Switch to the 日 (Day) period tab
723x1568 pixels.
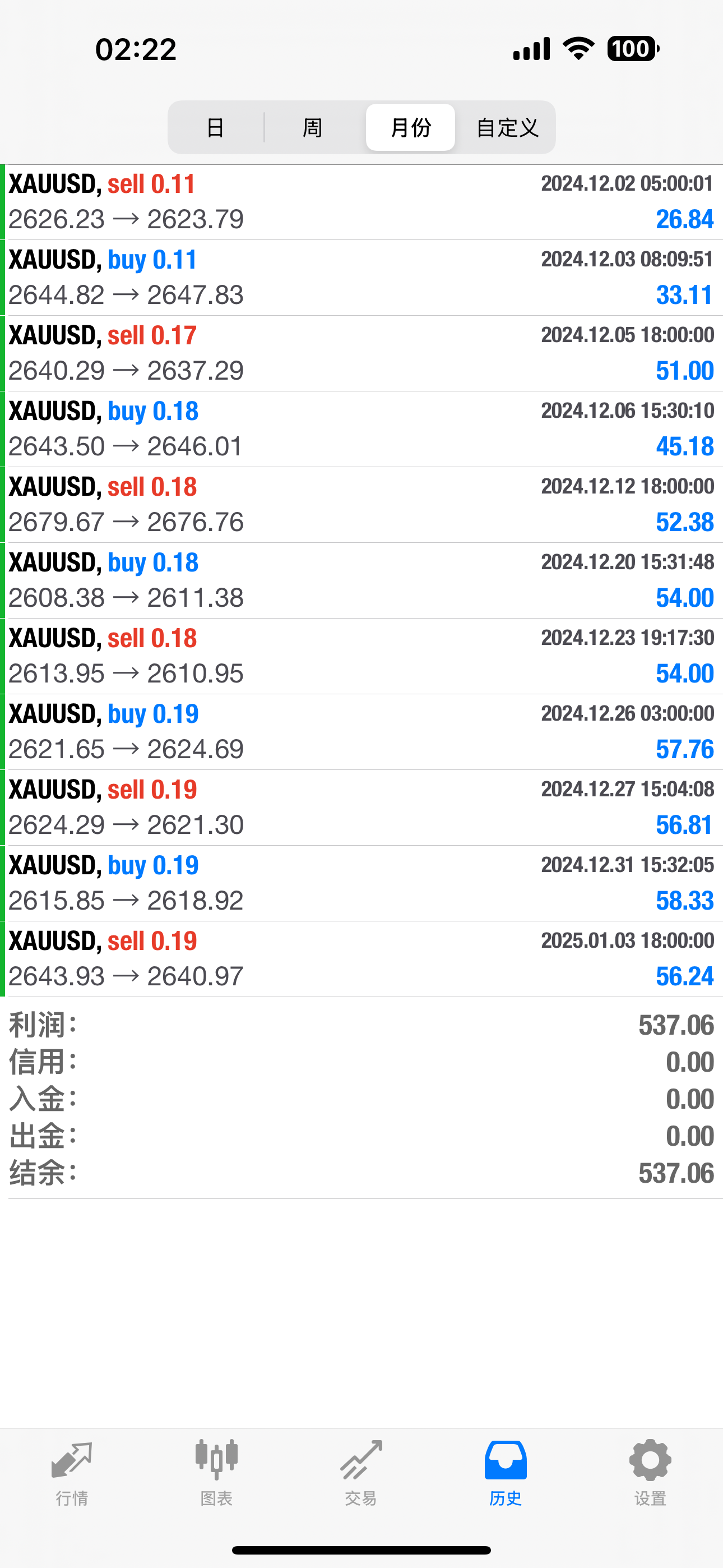[215, 127]
